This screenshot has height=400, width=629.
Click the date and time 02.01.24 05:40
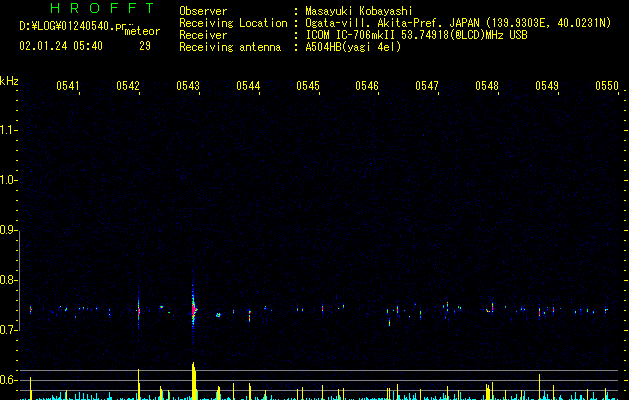[x=61, y=46]
